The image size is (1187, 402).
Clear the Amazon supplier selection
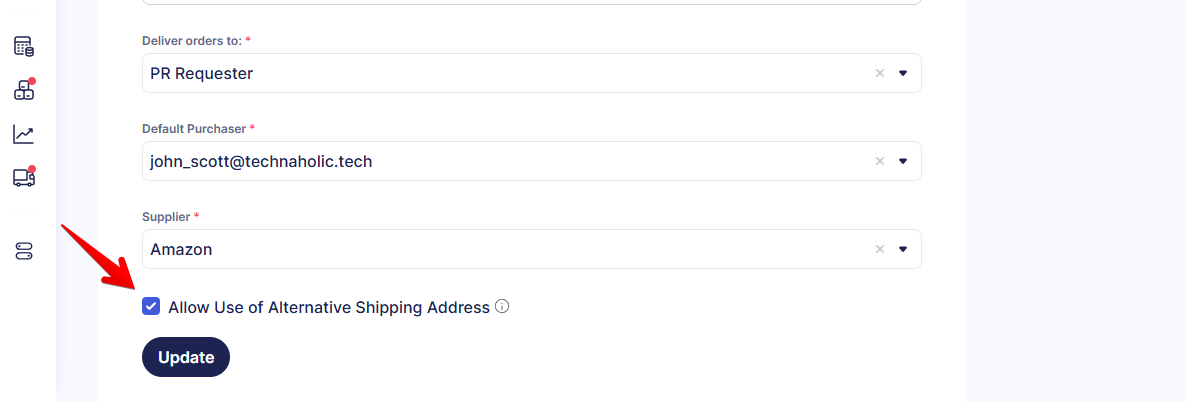pos(880,249)
